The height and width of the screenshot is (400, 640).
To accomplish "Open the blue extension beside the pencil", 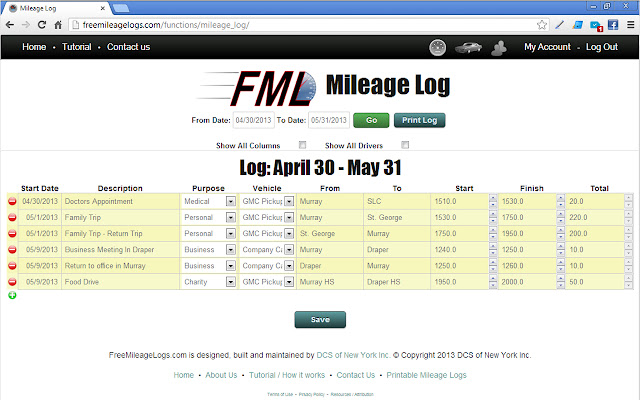I will pyautogui.click(x=578, y=25).
